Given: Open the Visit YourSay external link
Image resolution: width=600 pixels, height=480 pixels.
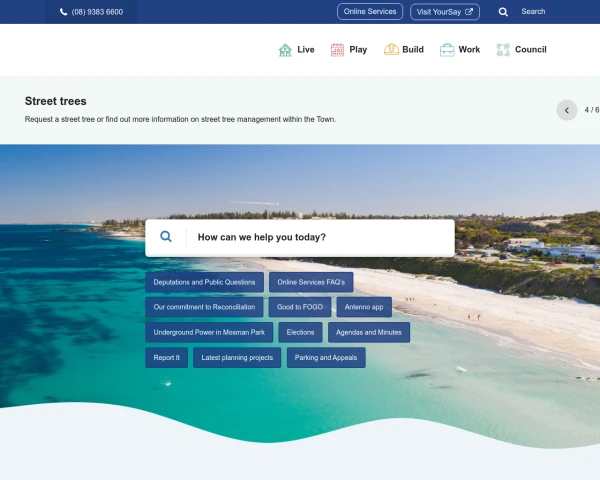Looking at the screenshot, I should 444,12.
